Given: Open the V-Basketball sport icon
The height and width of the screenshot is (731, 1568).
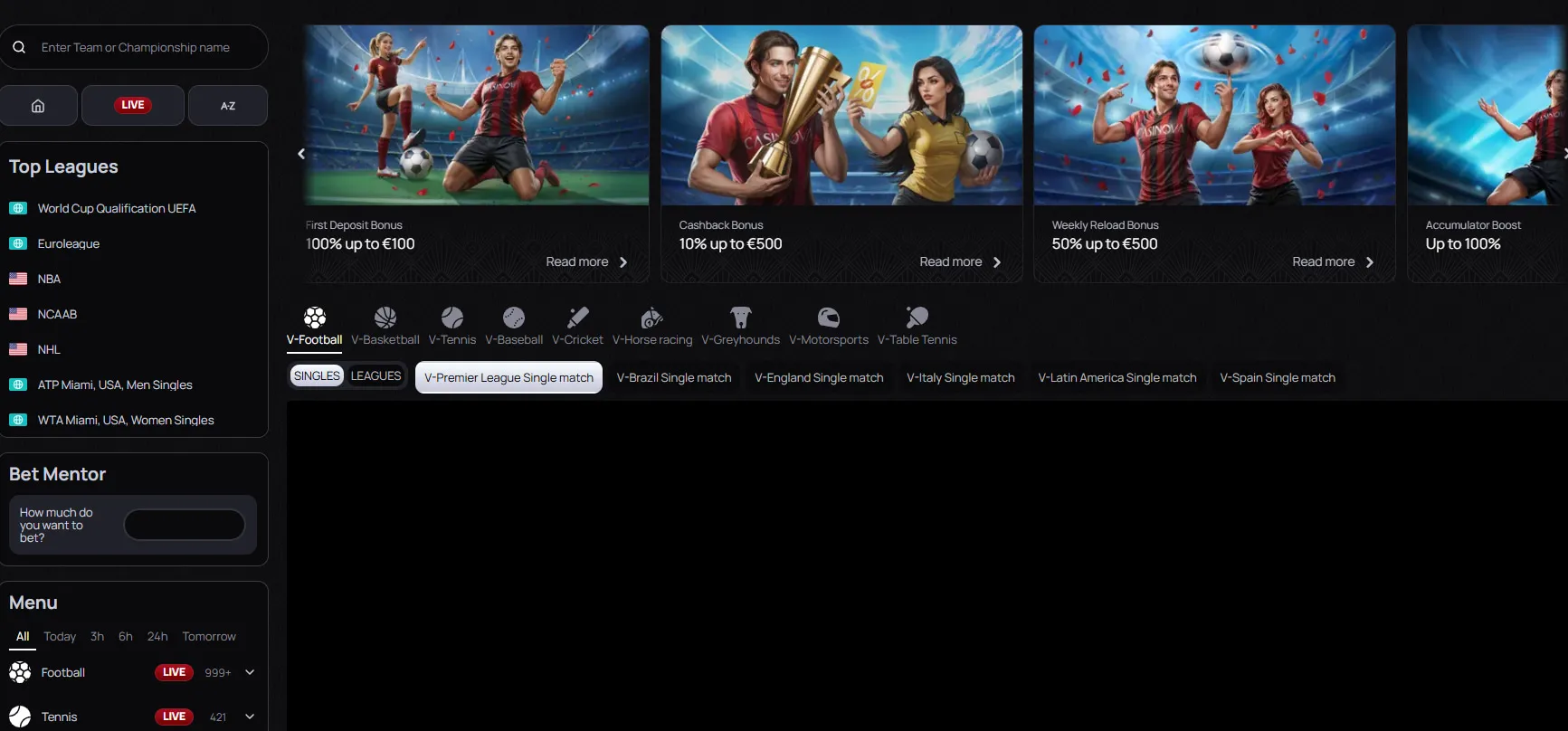Looking at the screenshot, I should (x=385, y=318).
